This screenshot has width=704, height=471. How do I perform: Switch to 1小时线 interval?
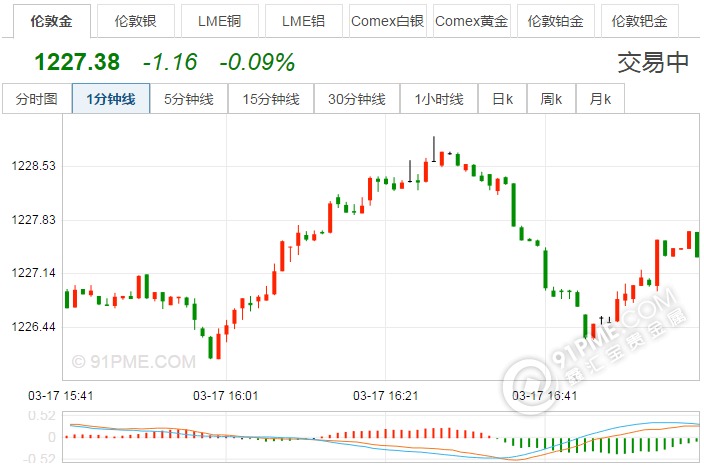point(439,99)
